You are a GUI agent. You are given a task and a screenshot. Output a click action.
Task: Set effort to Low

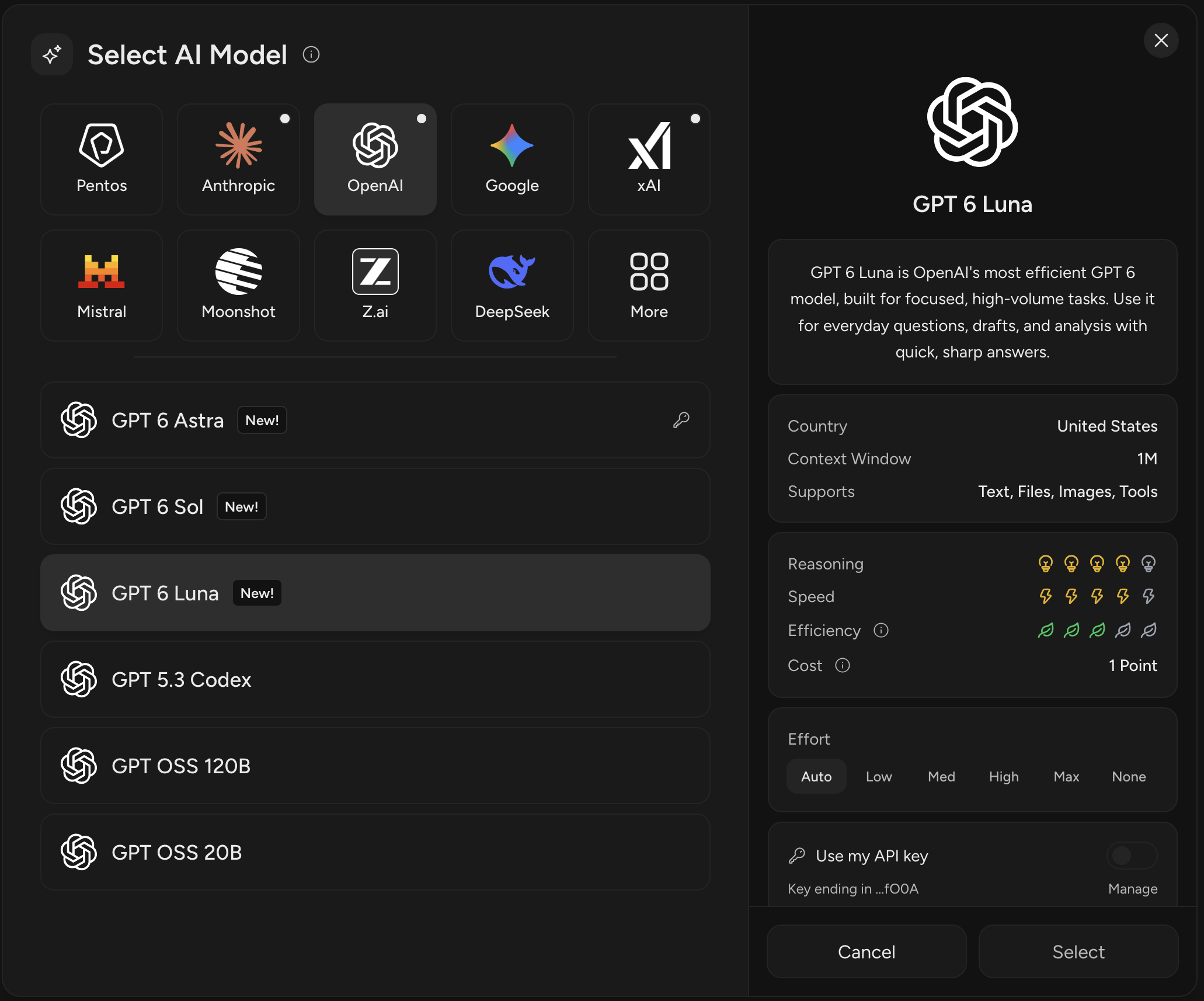tap(879, 776)
